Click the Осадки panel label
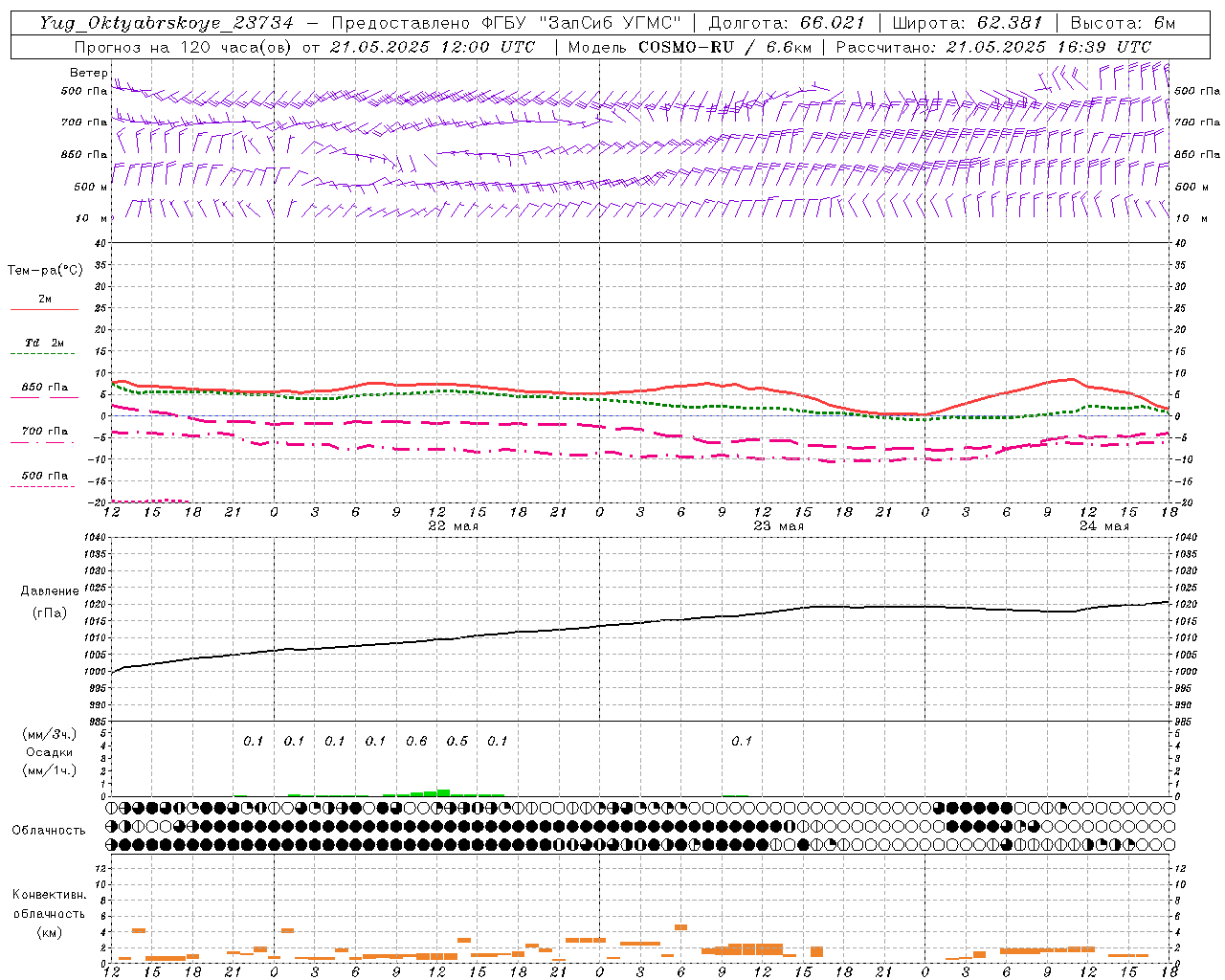This screenshot has height=980, width=1225. pos(50,752)
